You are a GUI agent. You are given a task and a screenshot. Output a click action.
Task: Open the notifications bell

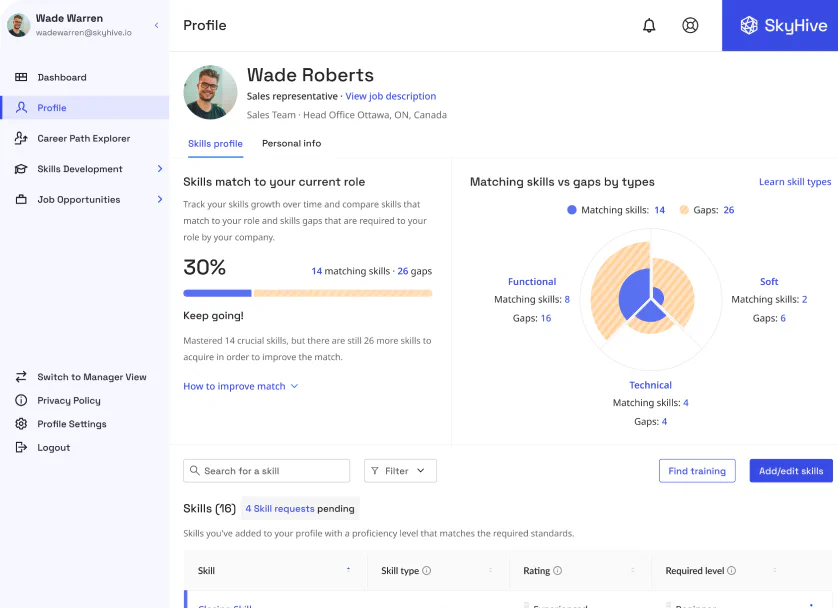[x=649, y=25]
